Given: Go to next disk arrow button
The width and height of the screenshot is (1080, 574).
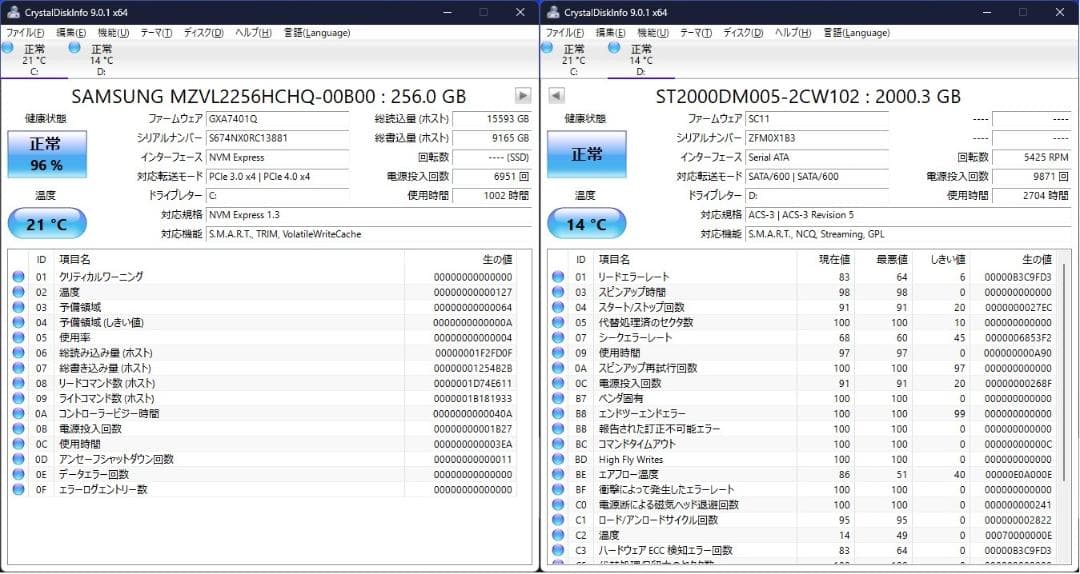Looking at the screenshot, I should click(x=523, y=96).
